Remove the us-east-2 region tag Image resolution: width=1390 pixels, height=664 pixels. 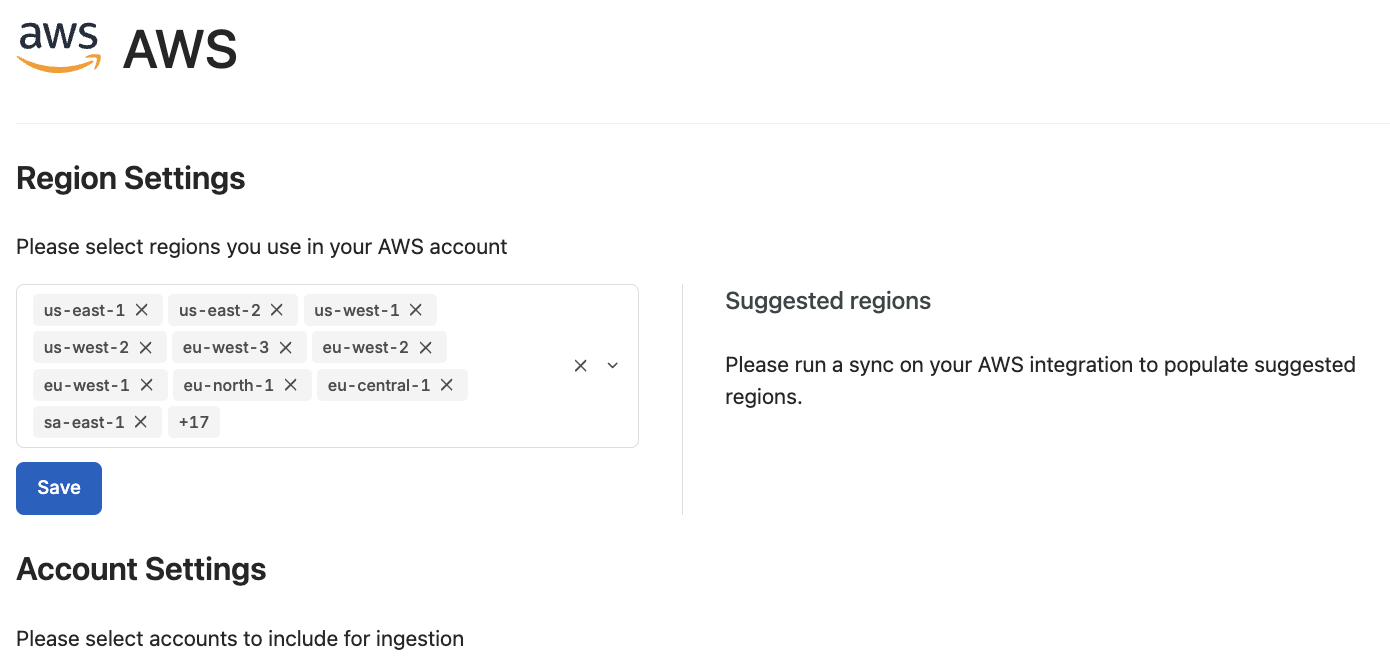(277, 310)
